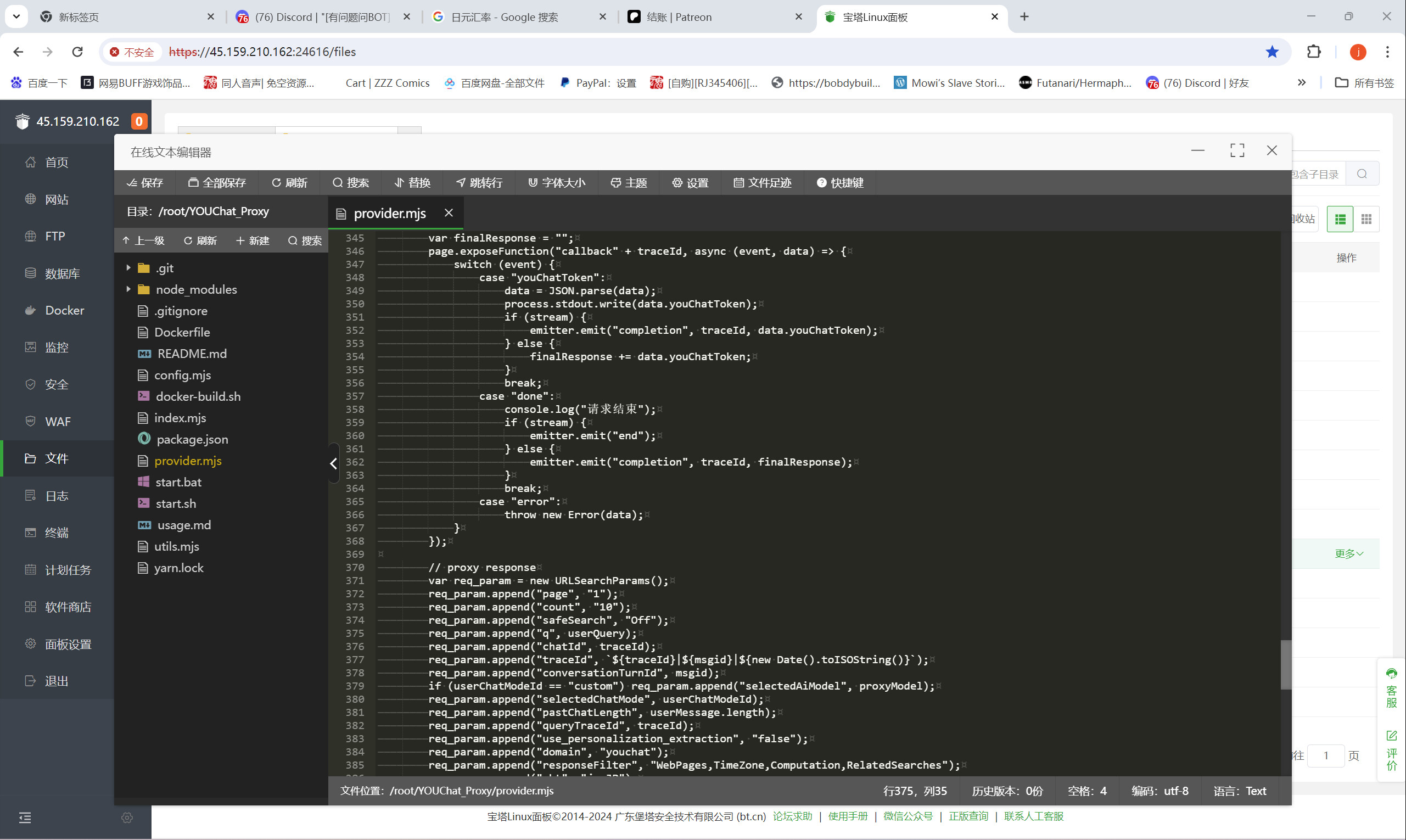Expand the .git folder in tree
Screen dimensions: 1406x840
pos(128,268)
